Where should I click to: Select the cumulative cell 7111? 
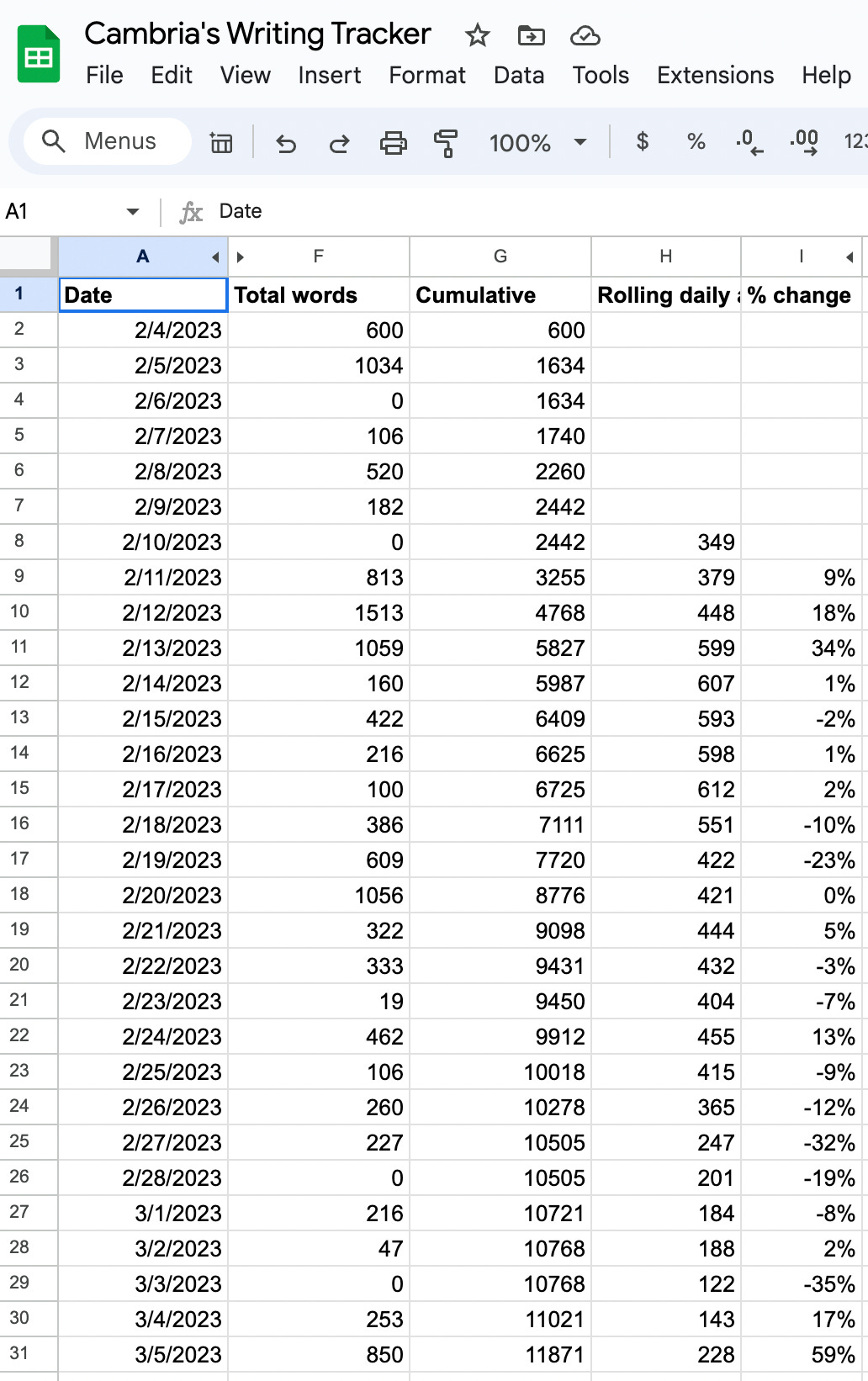(x=500, y=825)
